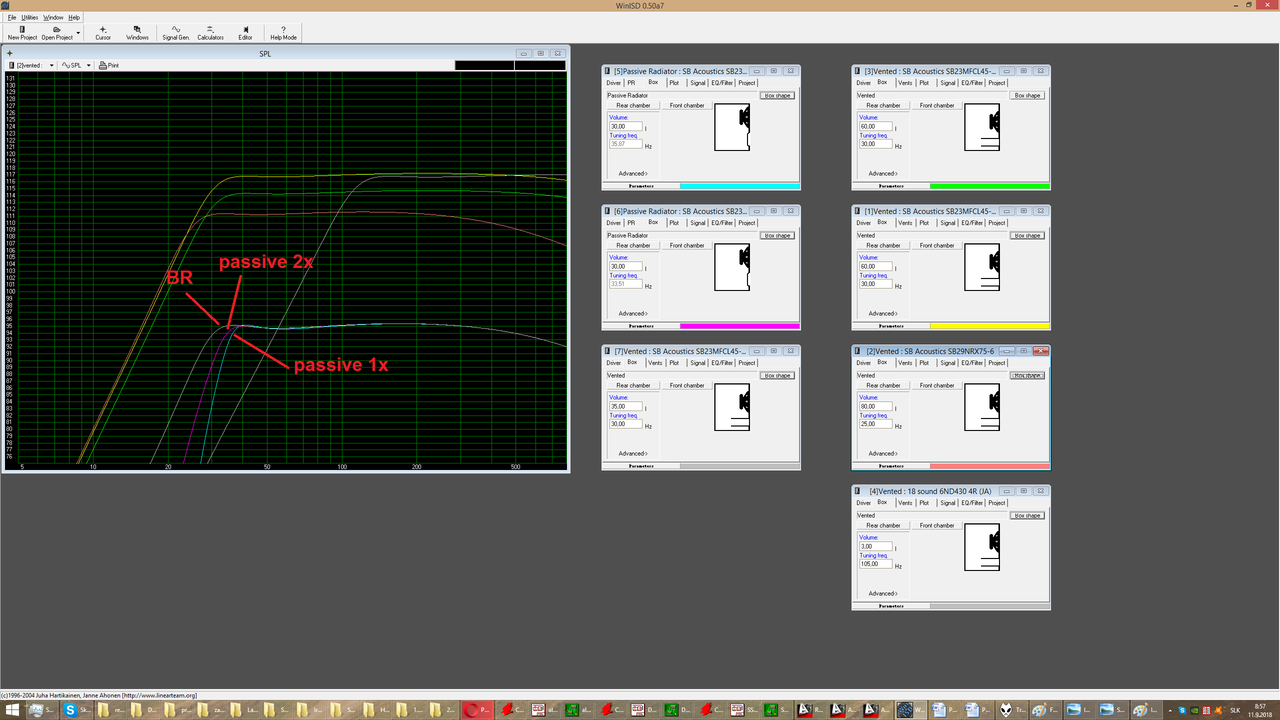Open the File menu

(12, 17)
